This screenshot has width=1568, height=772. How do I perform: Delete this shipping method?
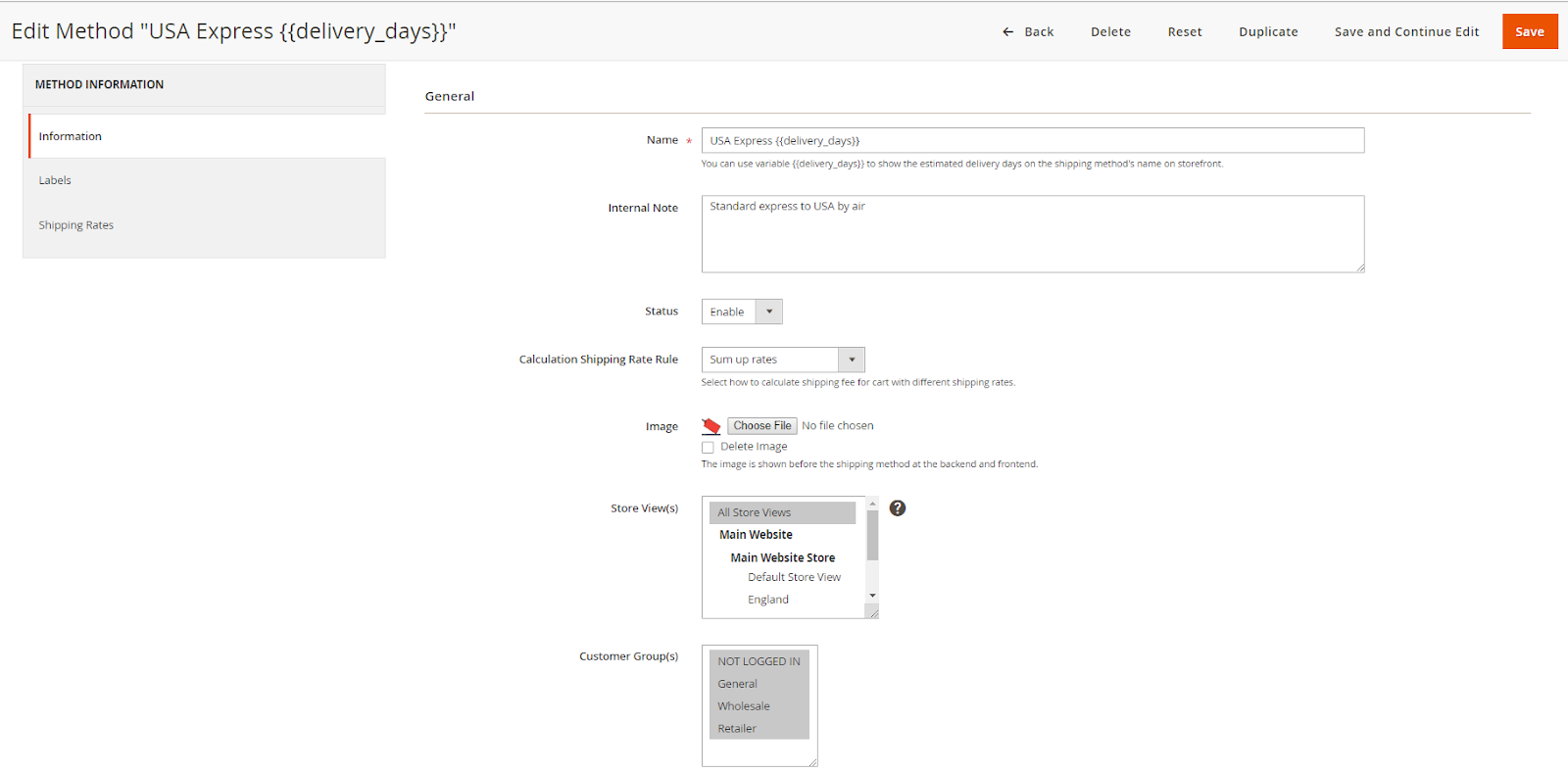point(1110,32)
